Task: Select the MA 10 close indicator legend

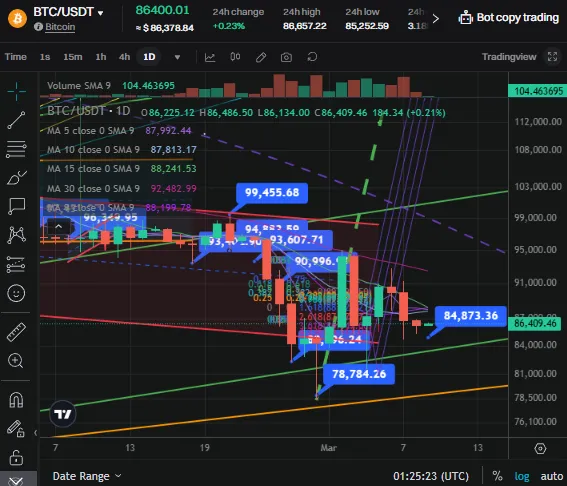Action: click(x=122, y=150)
